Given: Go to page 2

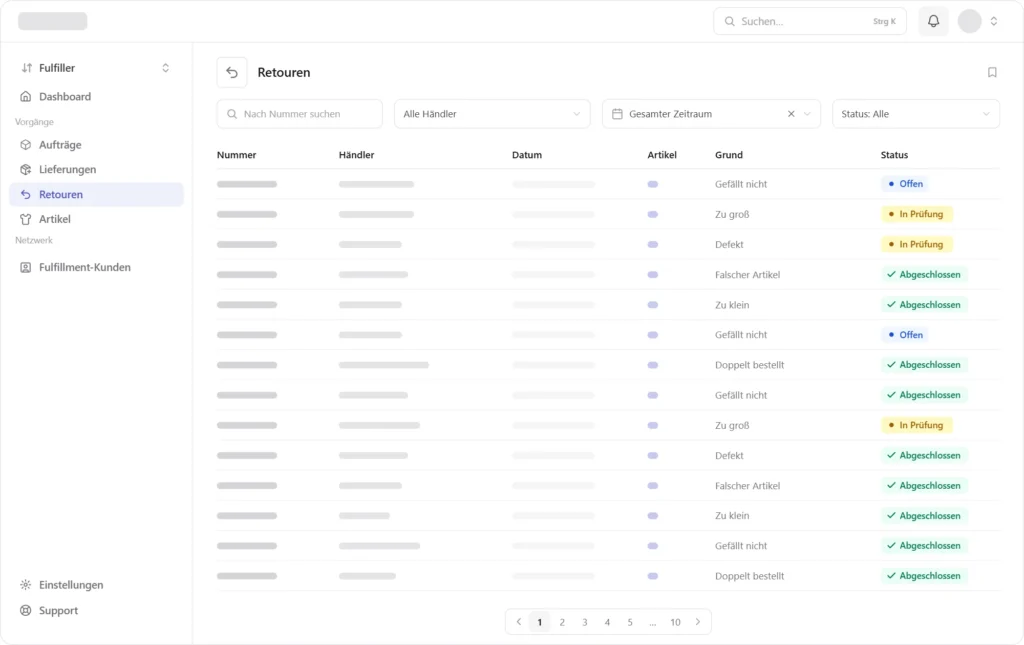Looking at the screenshot, I should click(x=562, y=622).
